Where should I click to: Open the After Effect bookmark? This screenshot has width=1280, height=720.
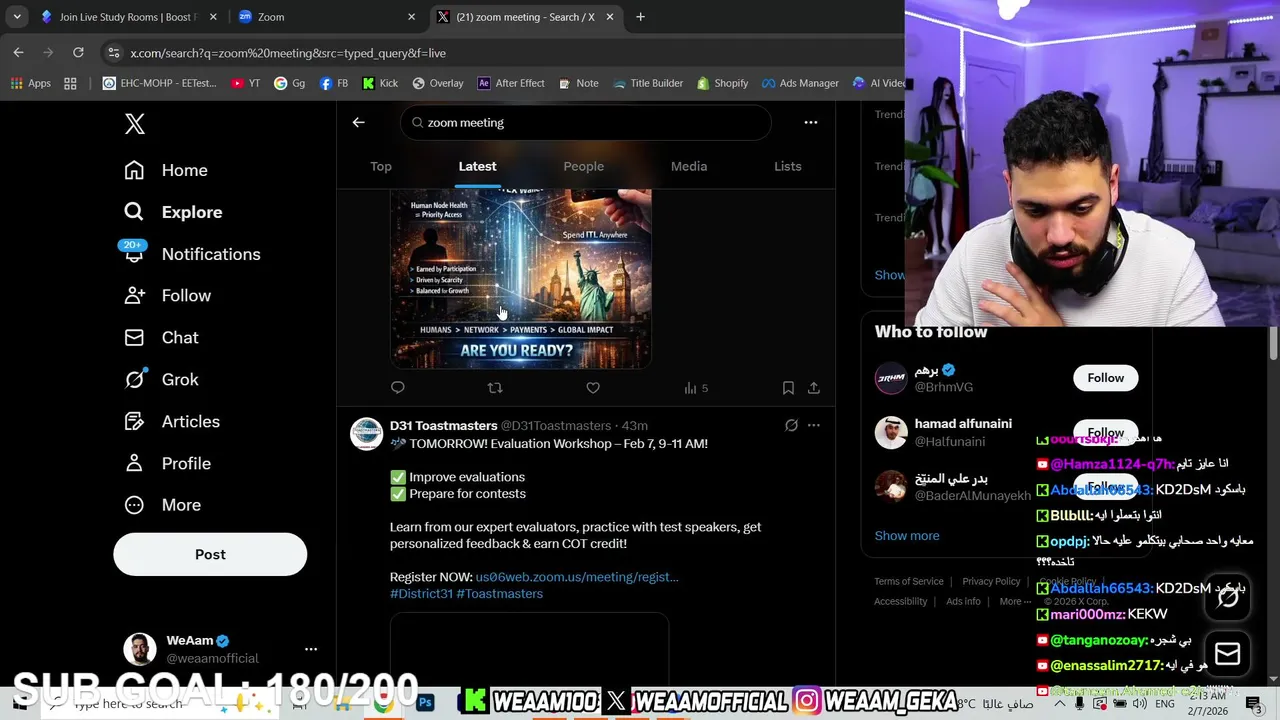510,83
